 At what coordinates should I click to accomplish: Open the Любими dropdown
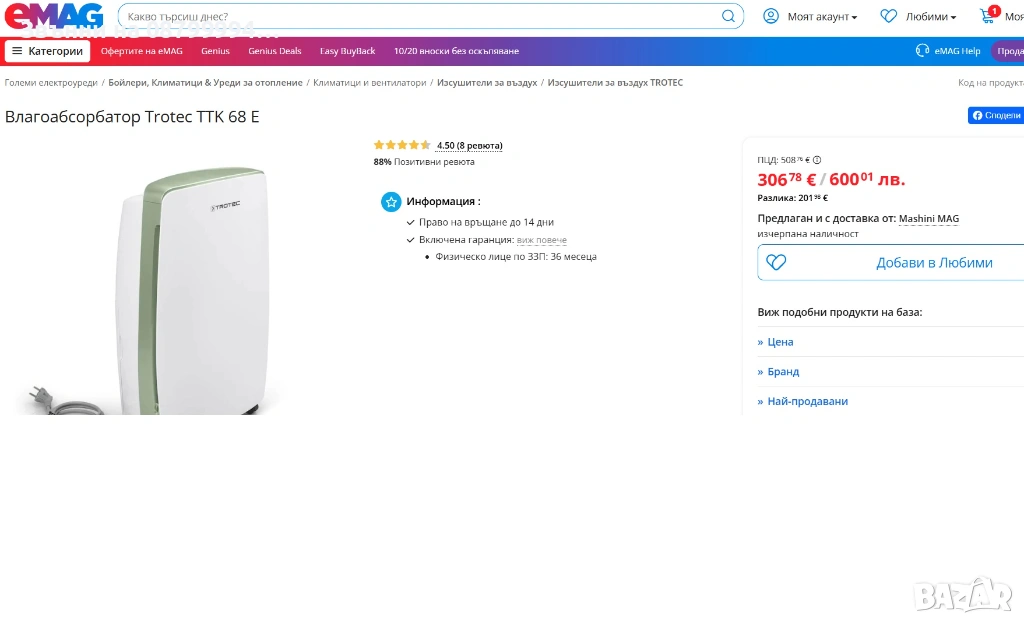(918, 16)
